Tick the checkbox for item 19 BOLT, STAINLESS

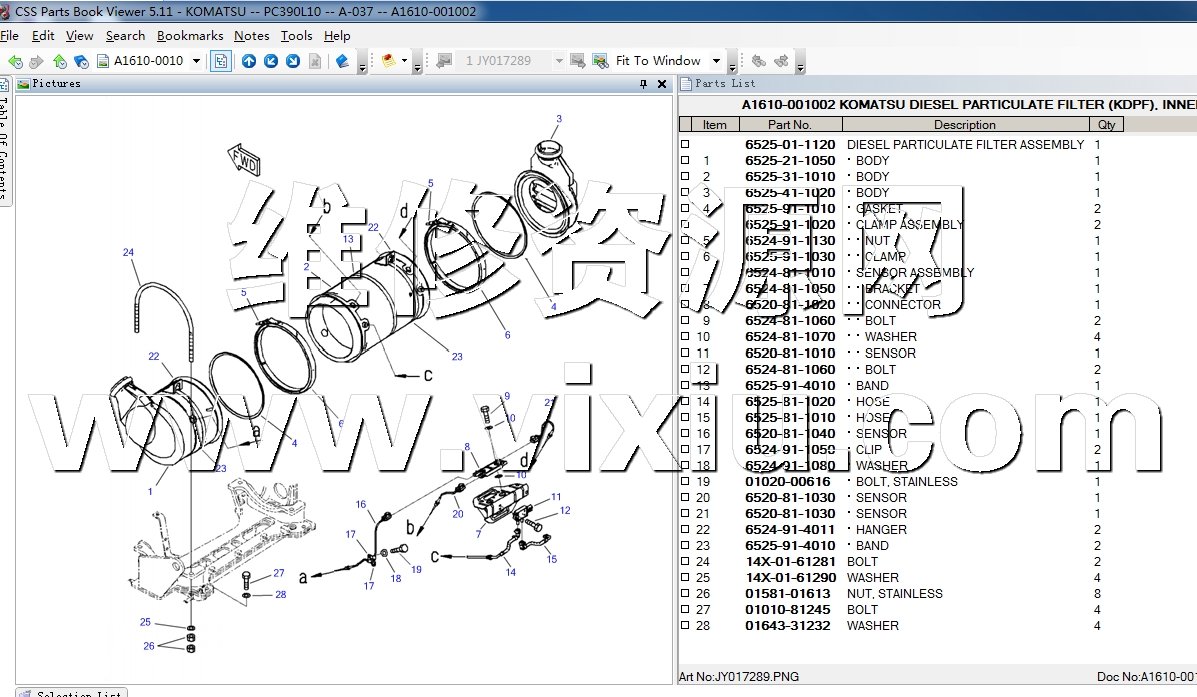[685, 481]
